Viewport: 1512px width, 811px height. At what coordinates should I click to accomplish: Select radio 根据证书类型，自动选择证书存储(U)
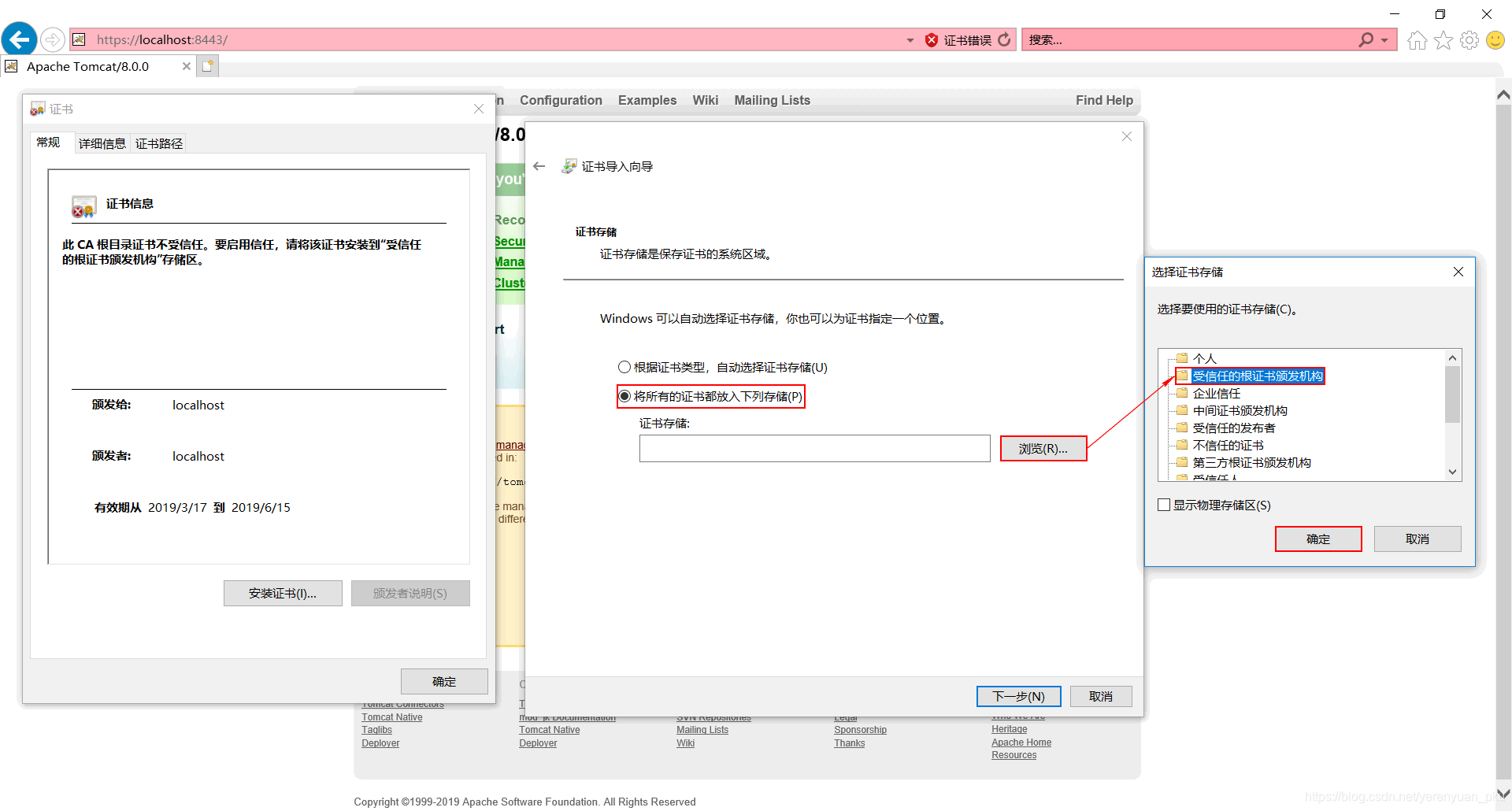(x=624, y=367)
